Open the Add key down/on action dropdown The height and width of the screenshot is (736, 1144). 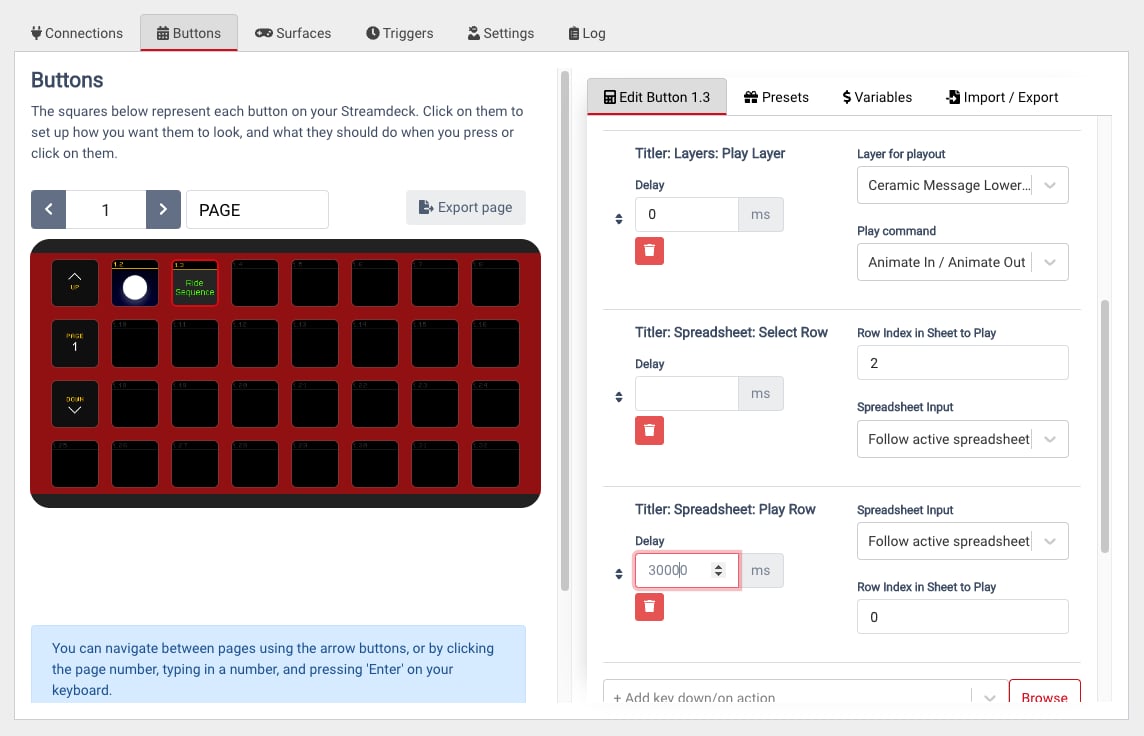(804, 692)
